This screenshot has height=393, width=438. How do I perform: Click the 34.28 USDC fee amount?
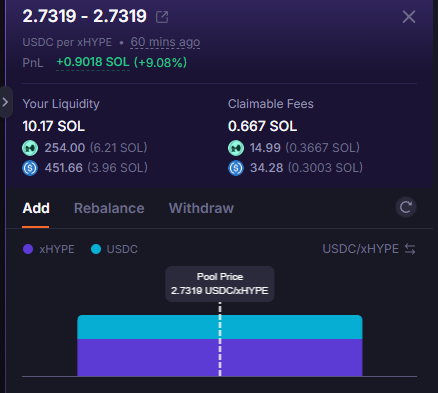(x=267, y=168)
